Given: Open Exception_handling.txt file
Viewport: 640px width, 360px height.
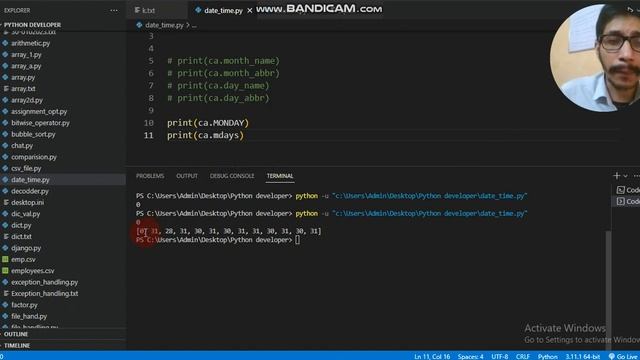Looking at the screenshot, I should pos(44,293).
